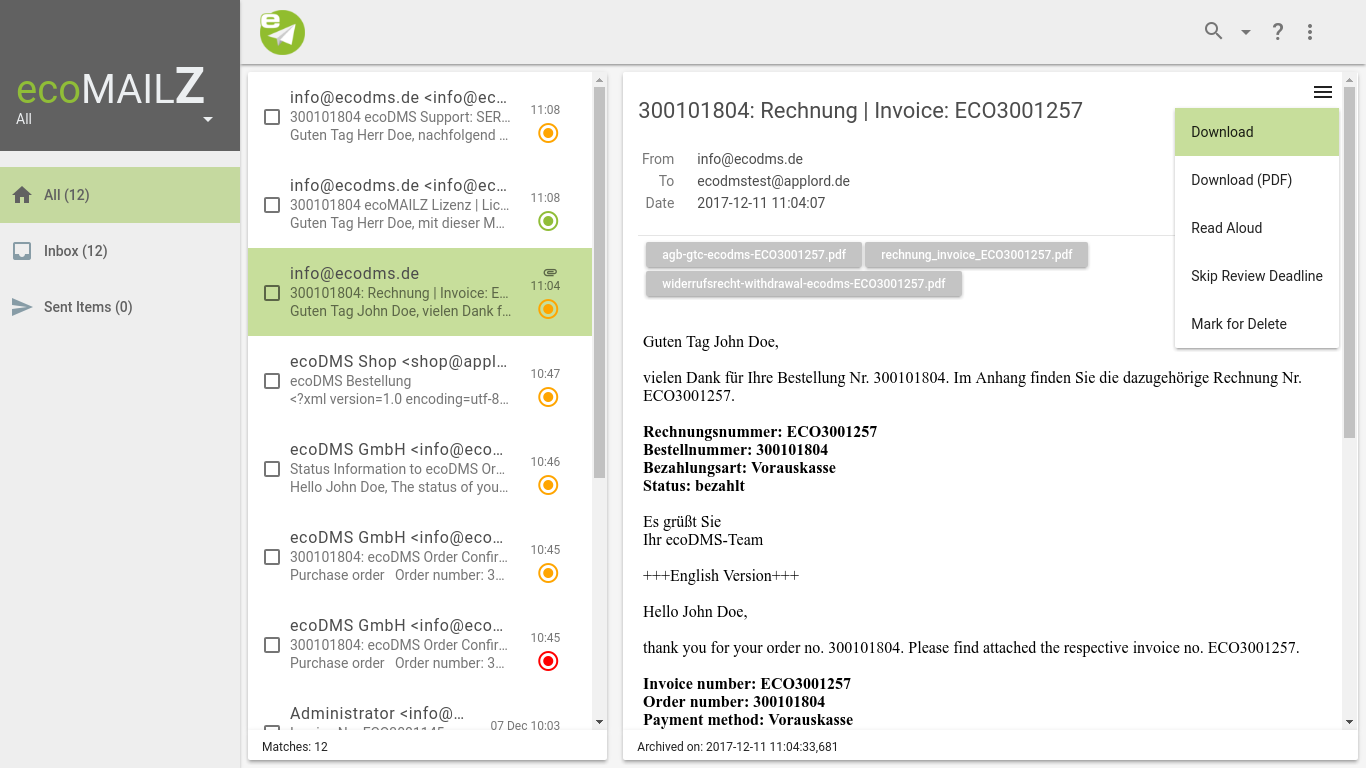The width and height of the screenshot is (1366, 768).
Task: Click the ecoMAILZ paper plane logo
Action: [x=282, y=32]
